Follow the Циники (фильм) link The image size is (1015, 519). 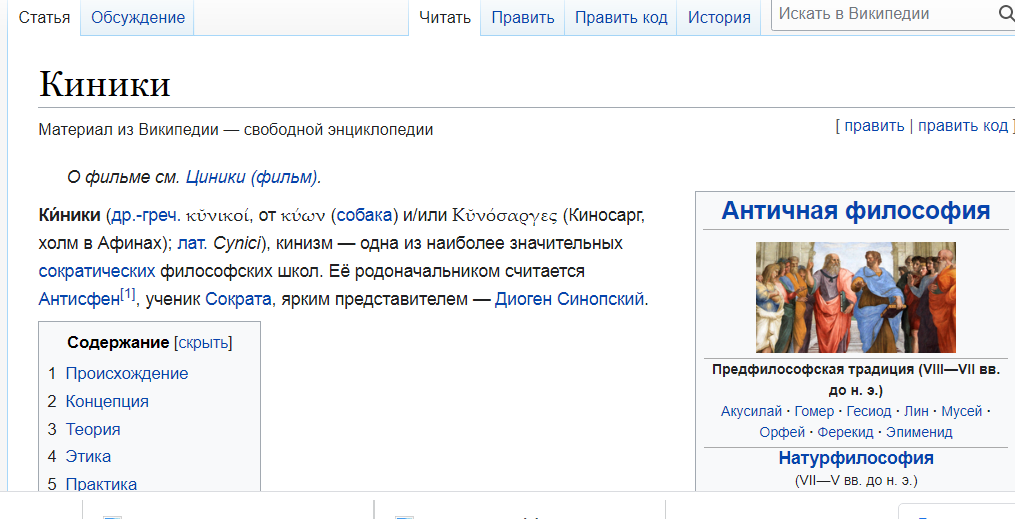[x=251, y=177]
